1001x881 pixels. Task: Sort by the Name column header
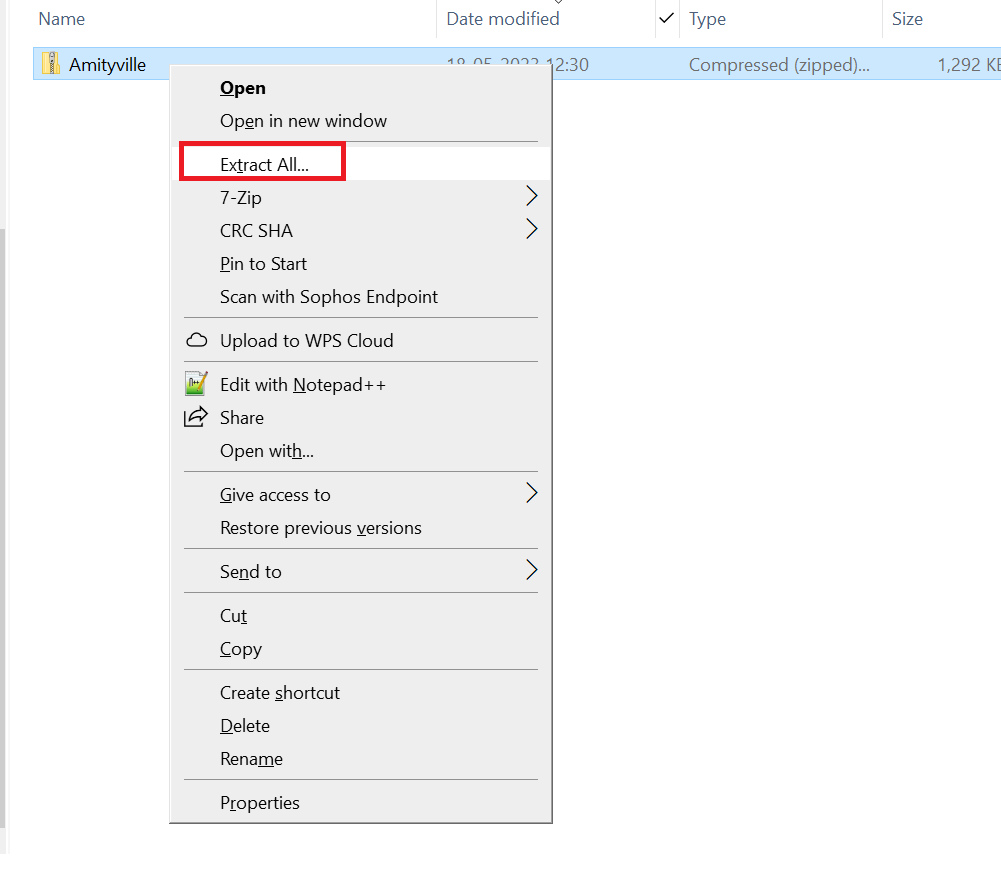(x=61, y=19)
